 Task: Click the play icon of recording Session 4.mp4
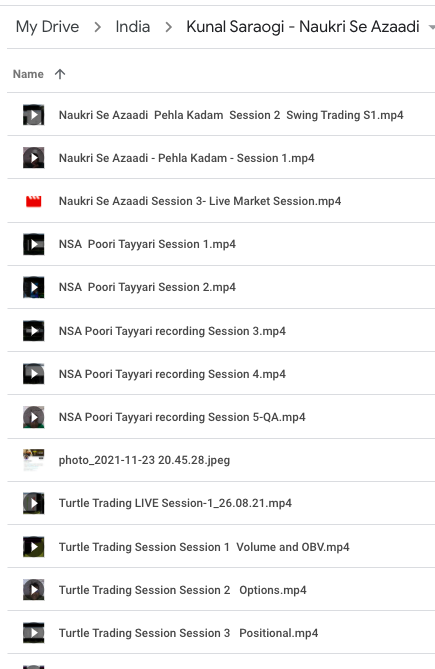click(34, 374)
